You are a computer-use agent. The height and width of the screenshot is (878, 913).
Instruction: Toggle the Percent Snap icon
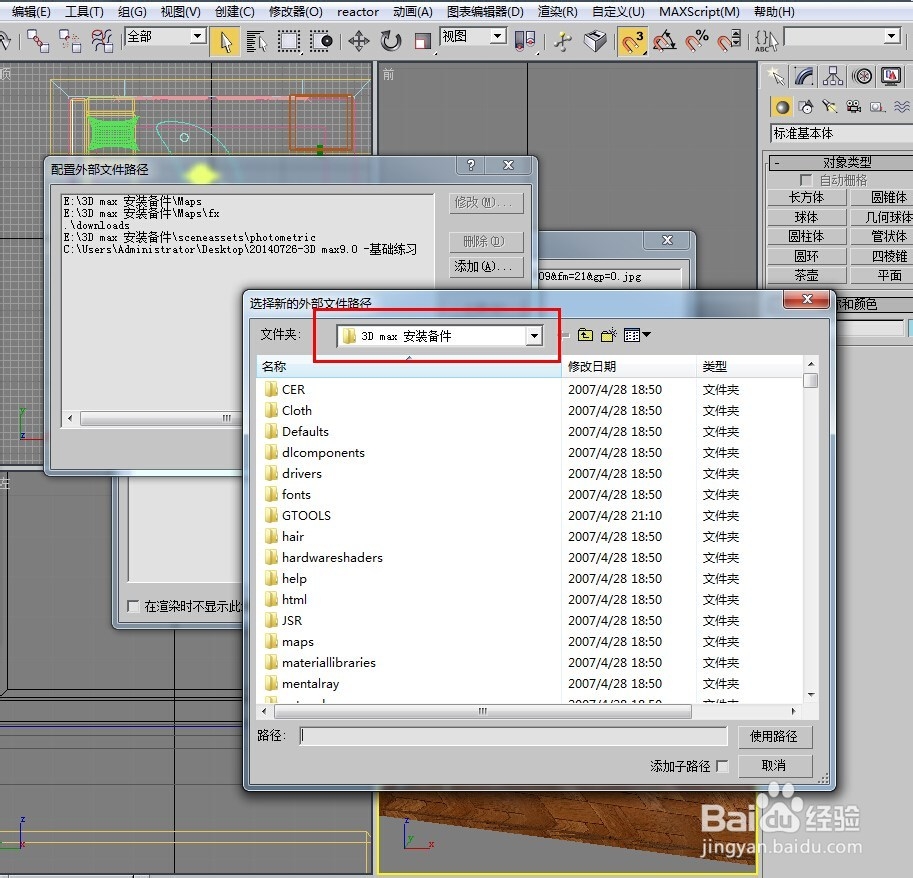click(x=697, y=41)
